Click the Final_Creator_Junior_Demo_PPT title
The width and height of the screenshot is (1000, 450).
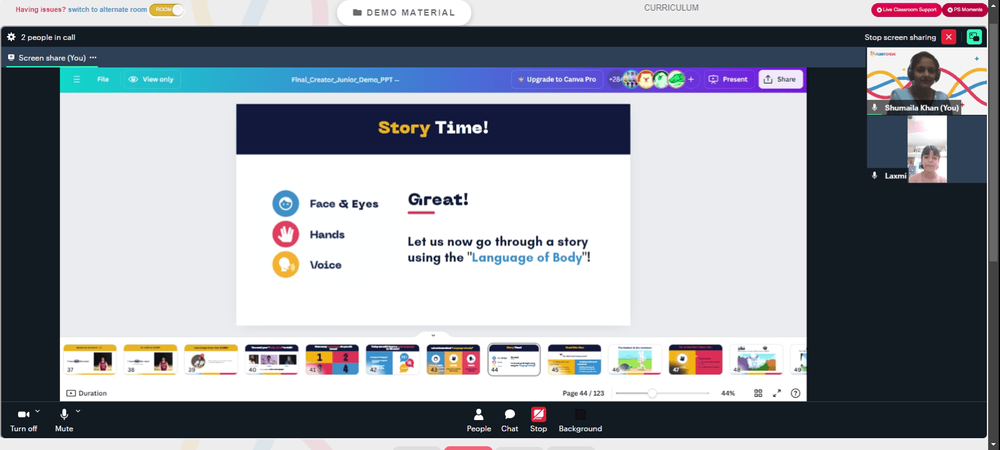coord(345,80)
